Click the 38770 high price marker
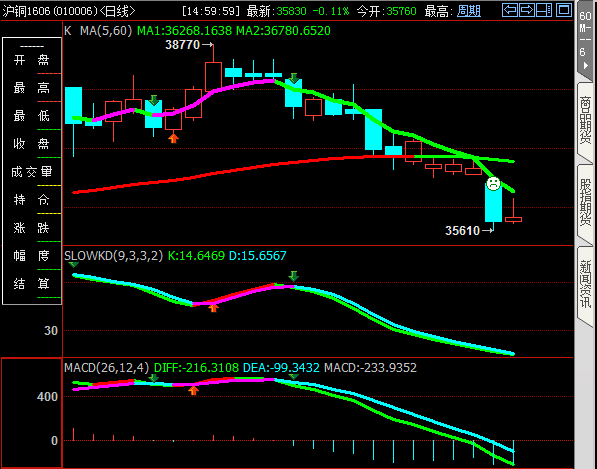597x469 pixels. [183, 45]
